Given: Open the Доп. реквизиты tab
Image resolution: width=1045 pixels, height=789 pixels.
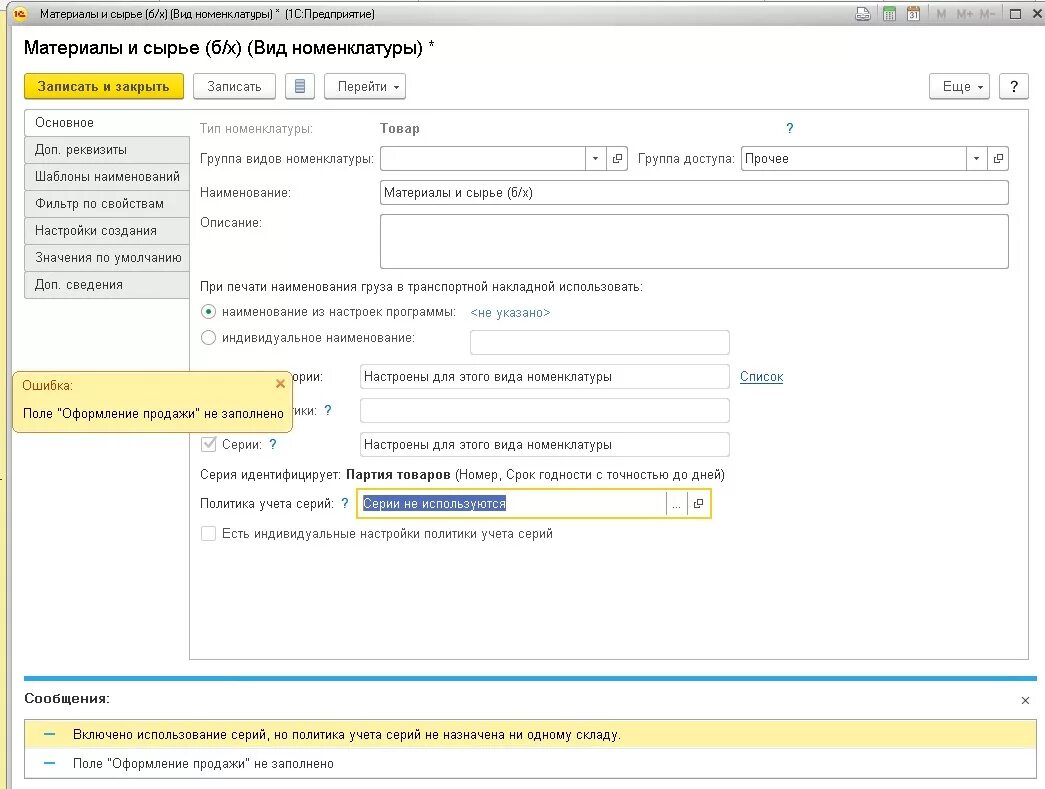Looking at the screenshot, I should (107, 150).
